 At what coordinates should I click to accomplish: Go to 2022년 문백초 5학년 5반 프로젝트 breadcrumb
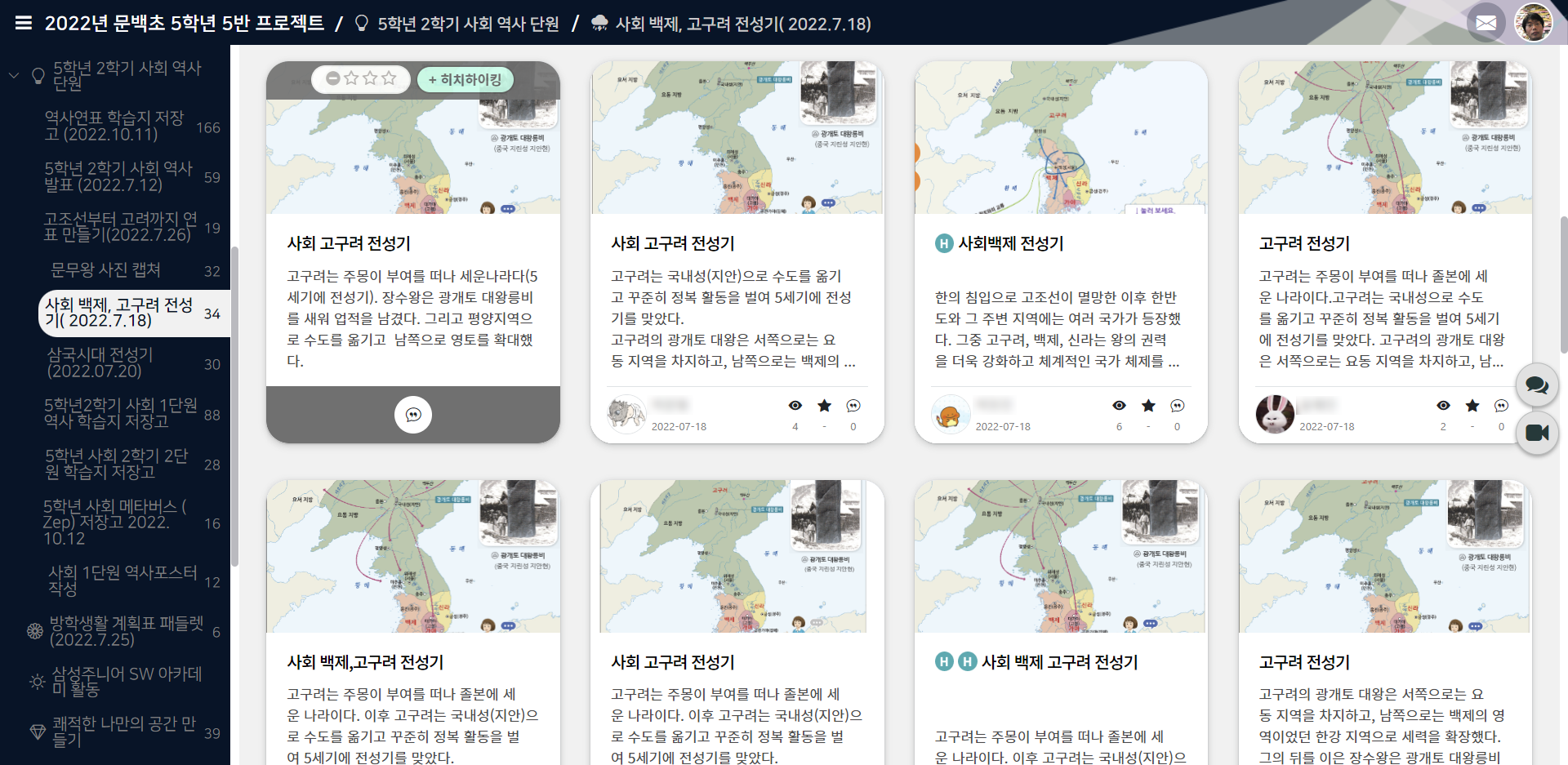(184, 23)
